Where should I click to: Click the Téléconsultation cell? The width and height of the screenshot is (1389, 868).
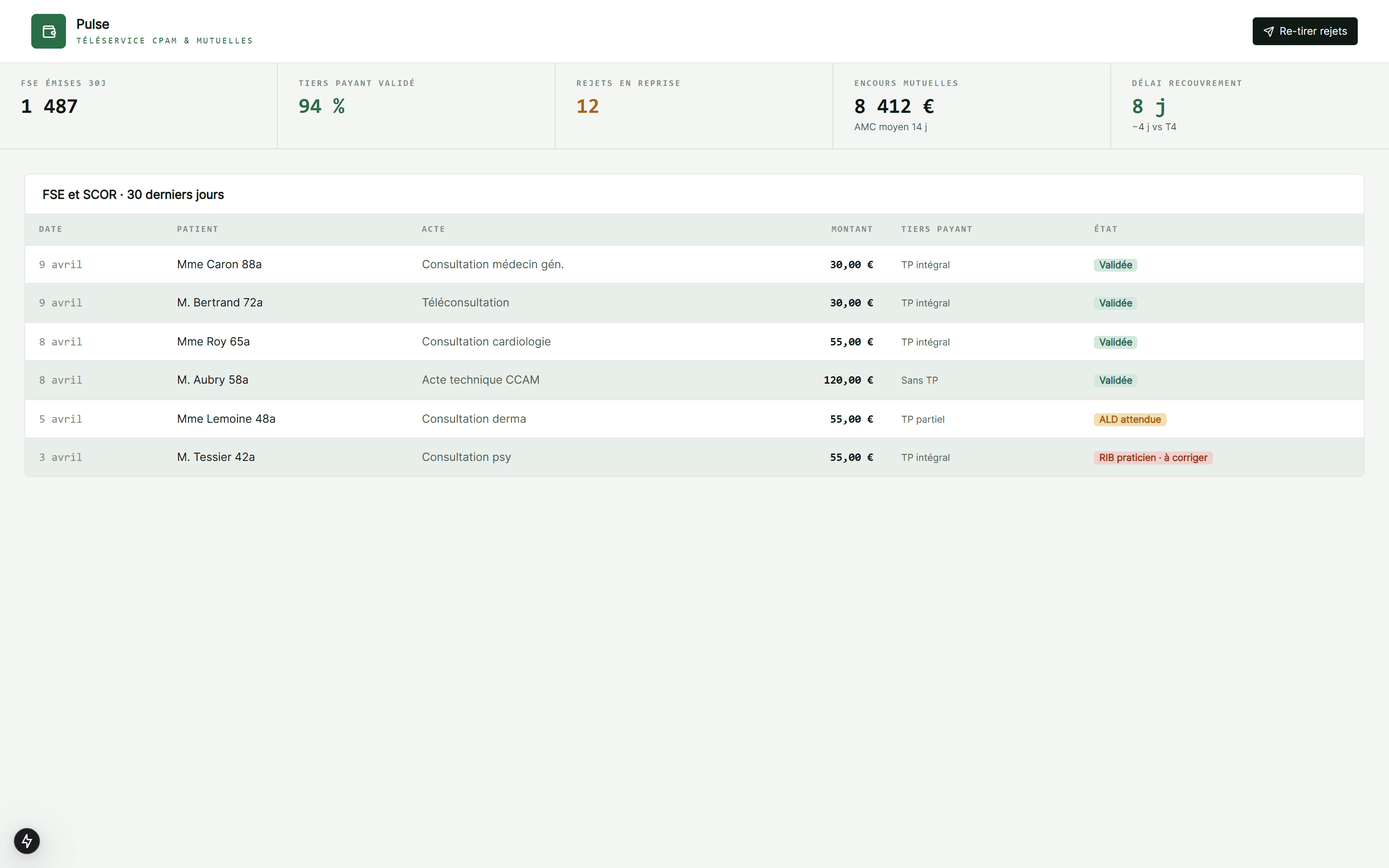tap(465, 302)
